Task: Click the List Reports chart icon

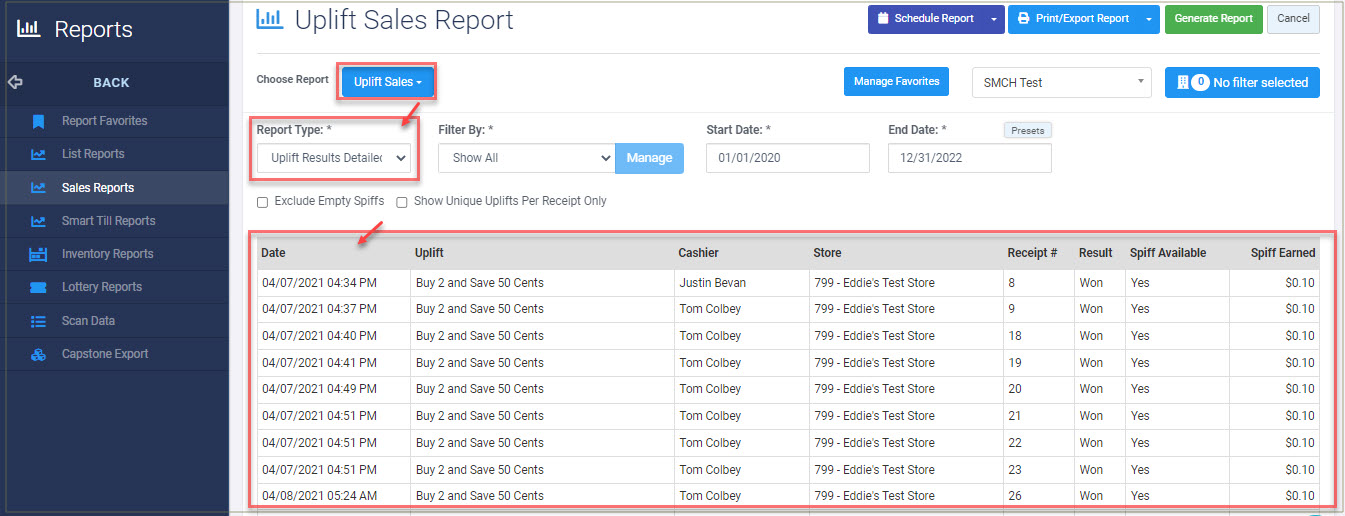Action: click(x=38, y=154)
